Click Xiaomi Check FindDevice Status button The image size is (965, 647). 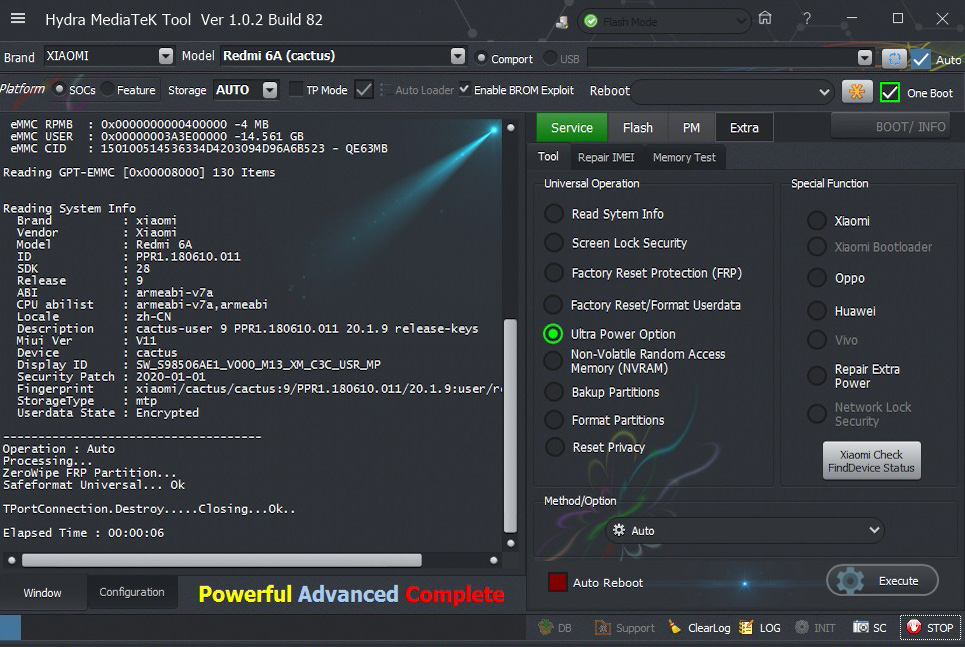coord(871,461)
